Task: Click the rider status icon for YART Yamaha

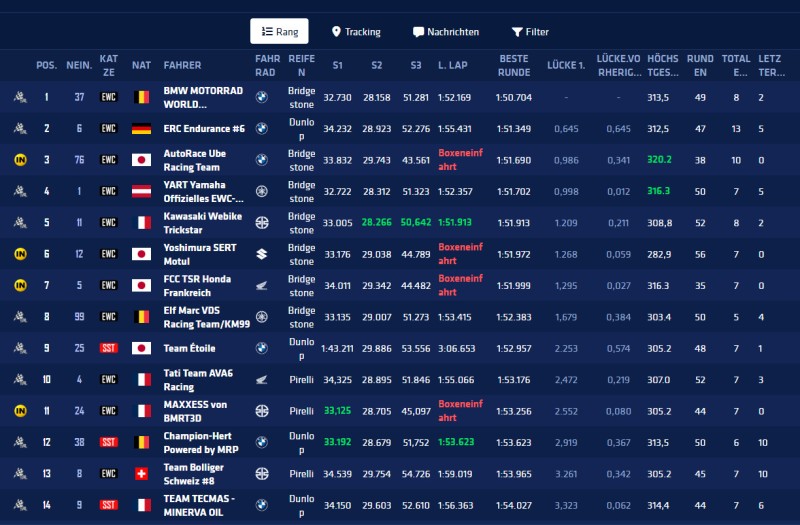Action: 20,191
